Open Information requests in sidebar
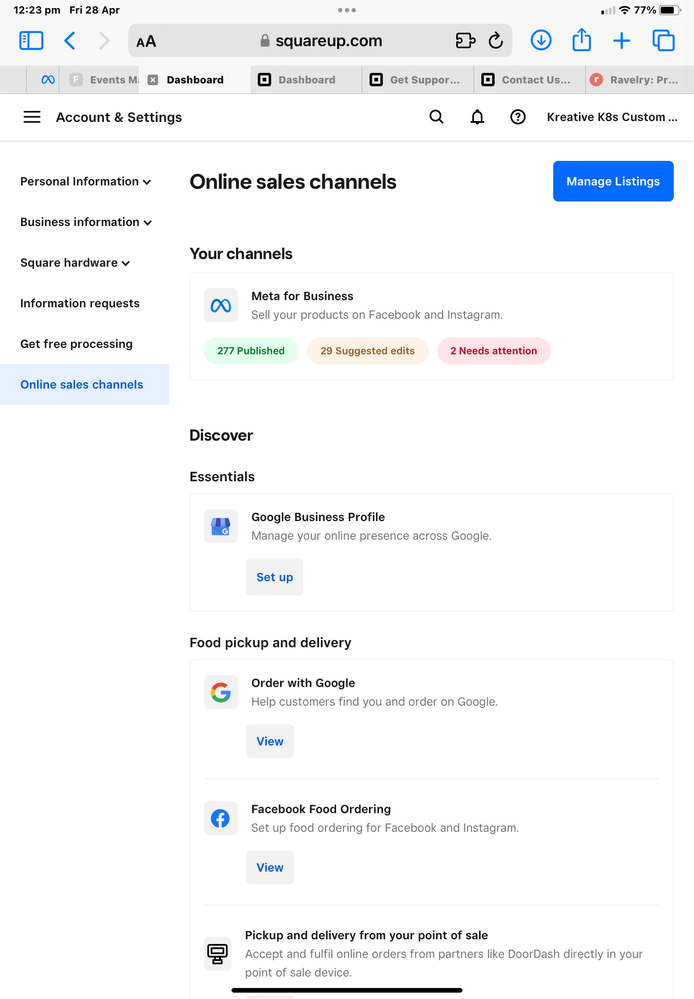Viewport: 694px width, 999px height. pos(80,303)
